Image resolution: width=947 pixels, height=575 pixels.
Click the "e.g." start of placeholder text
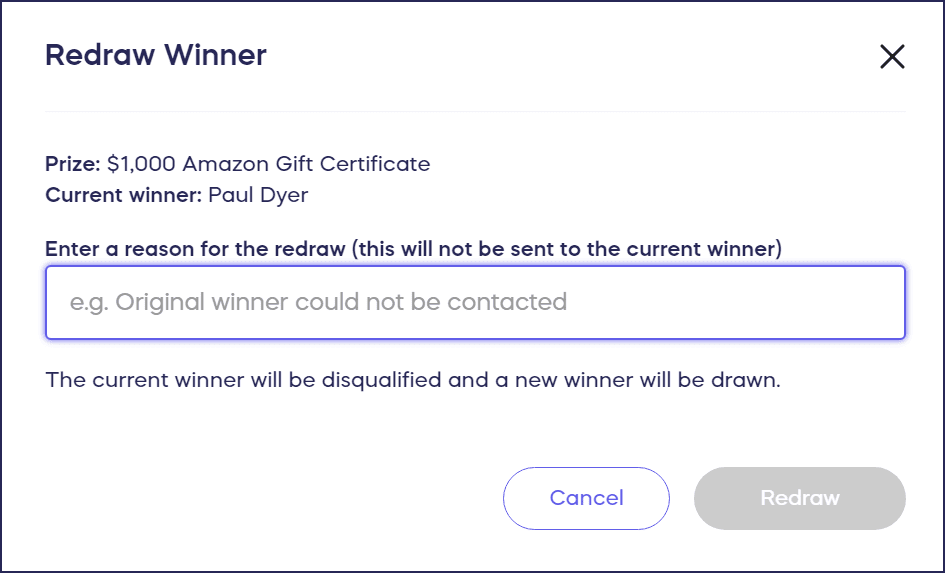click(88, 302)
